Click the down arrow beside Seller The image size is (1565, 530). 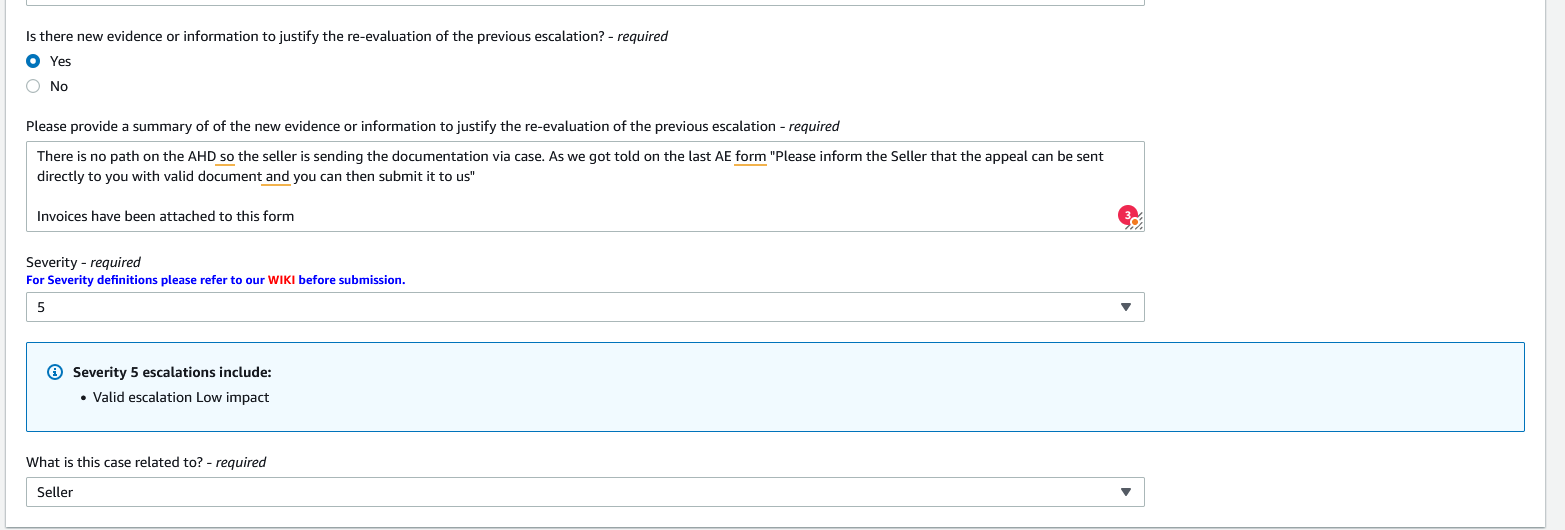click(x=1126, y=492)
